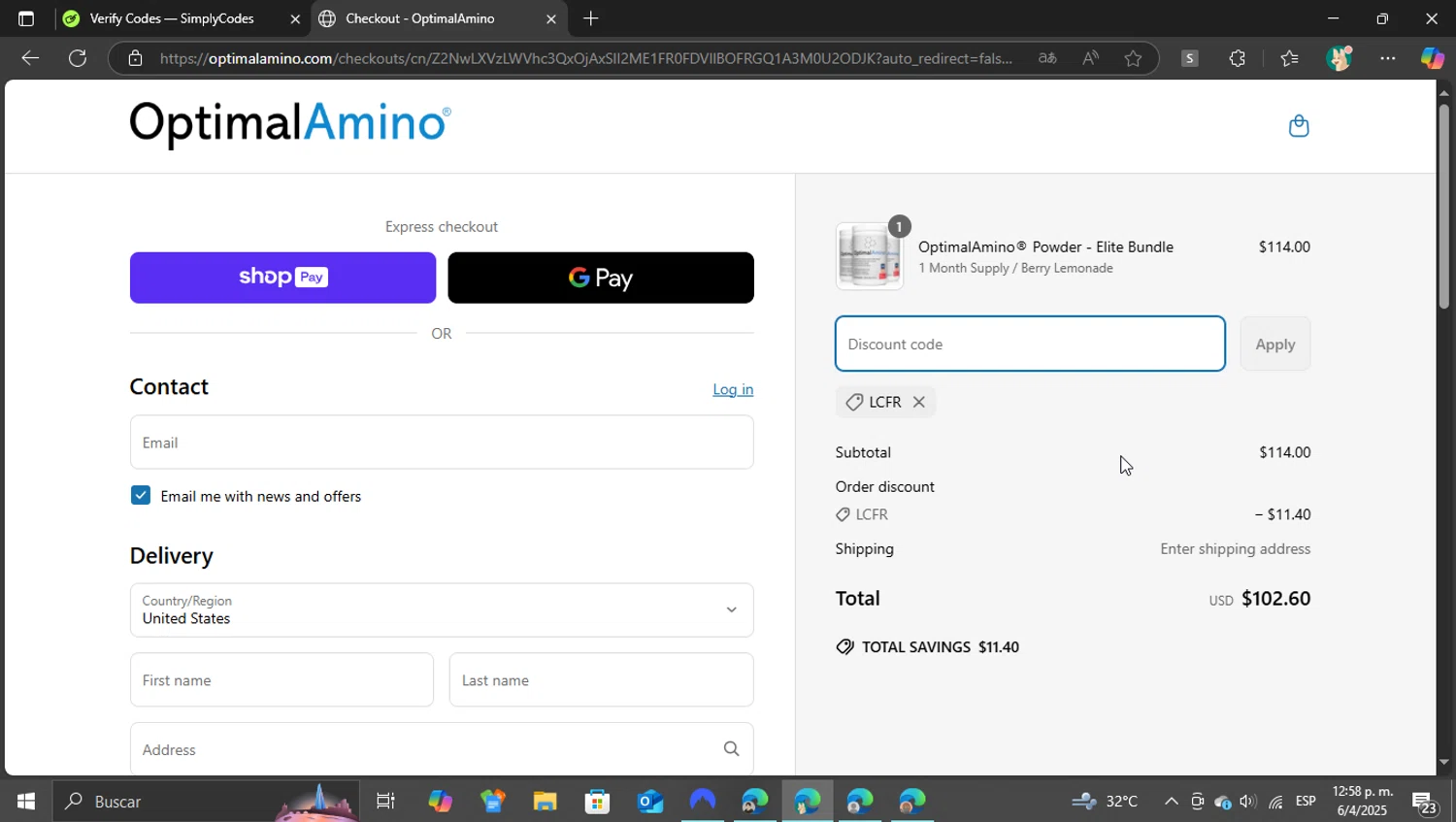Focus the First name field
The image size is (1456, 822).
click(281, 679)
